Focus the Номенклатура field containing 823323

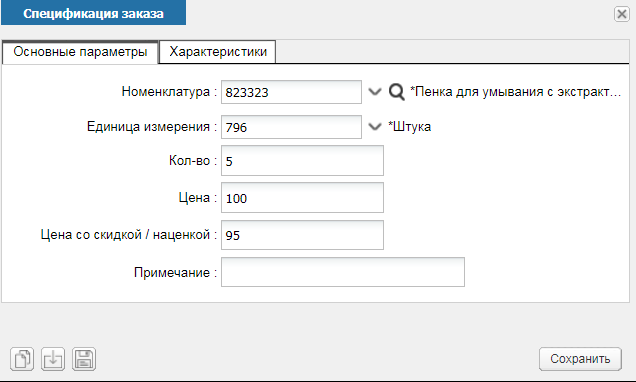click(x=291, y=92)
